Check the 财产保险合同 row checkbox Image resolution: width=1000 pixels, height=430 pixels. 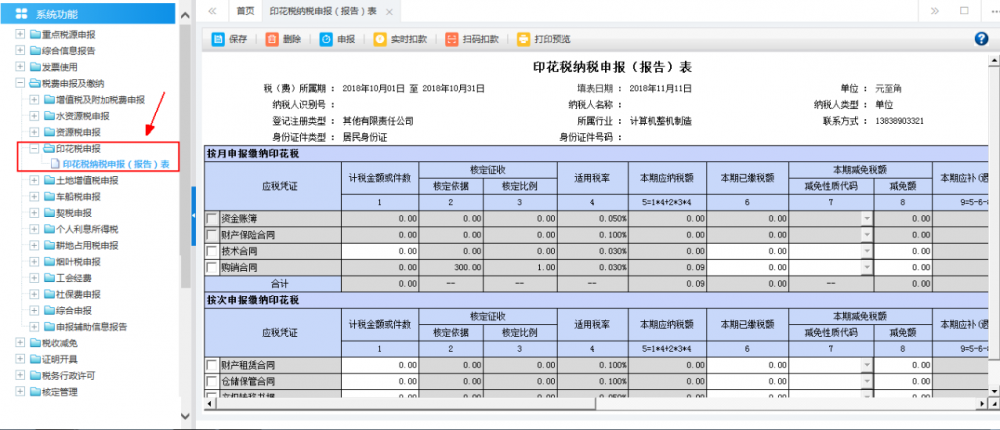coord(212,235)
